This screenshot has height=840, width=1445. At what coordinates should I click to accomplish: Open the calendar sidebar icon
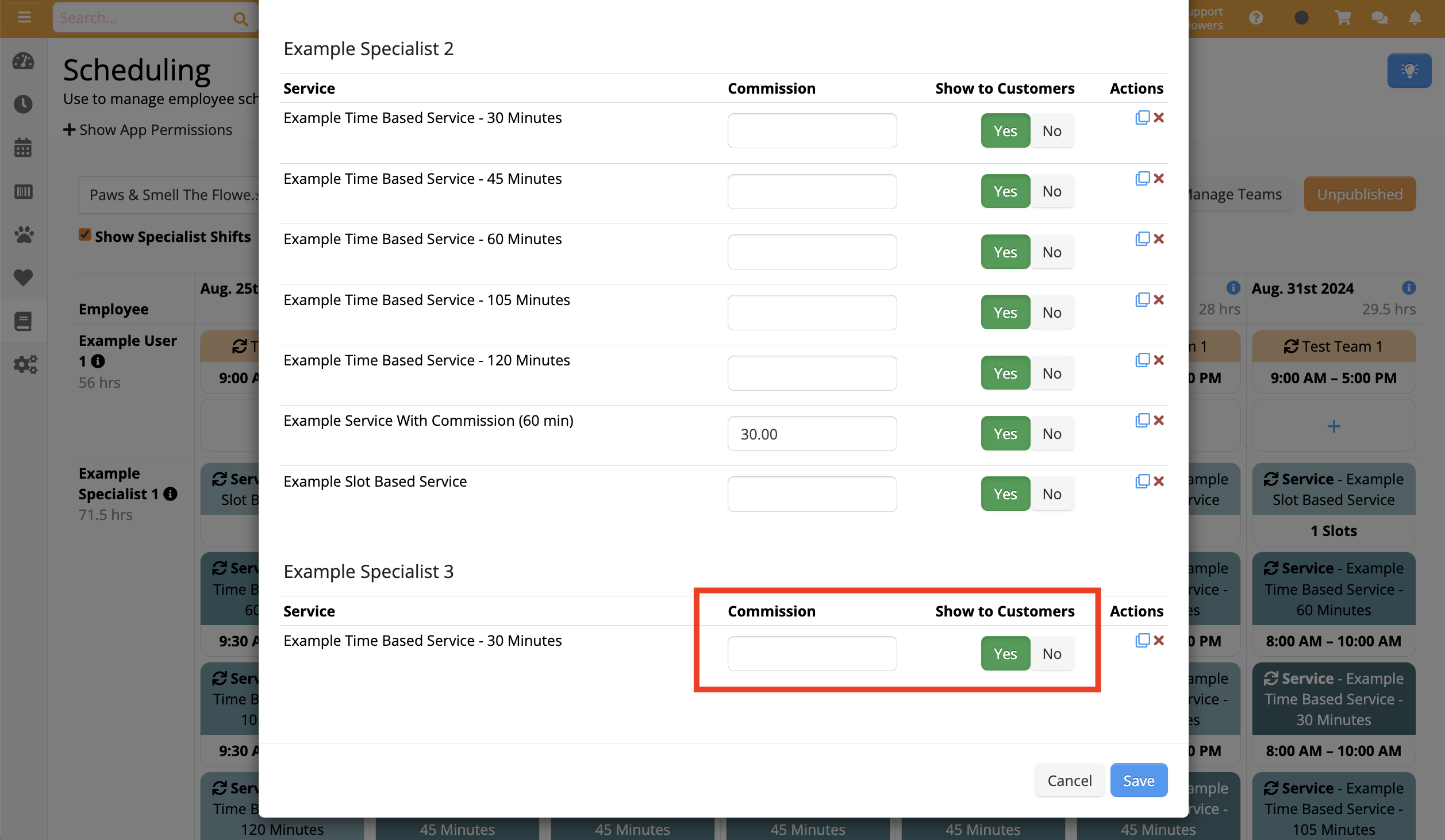click(23, 148)
